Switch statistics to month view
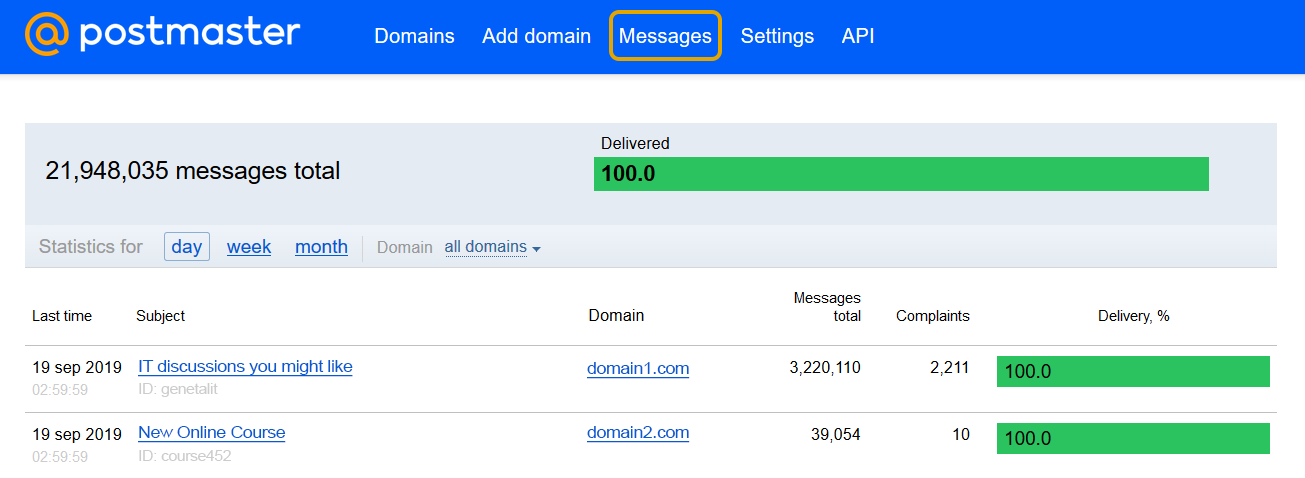1305x478 pixels. coord(321,247)
